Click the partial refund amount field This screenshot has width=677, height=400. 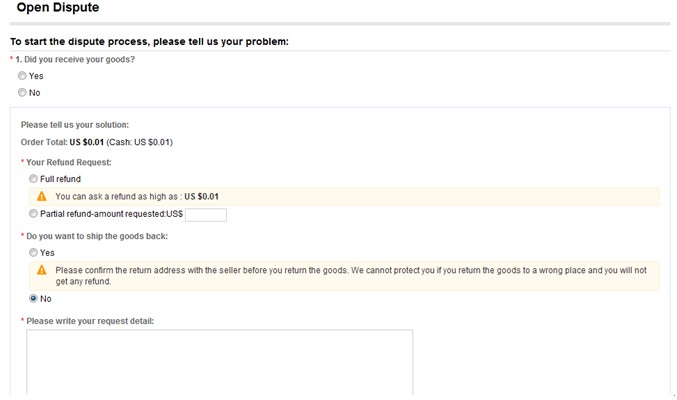point(206,215)
